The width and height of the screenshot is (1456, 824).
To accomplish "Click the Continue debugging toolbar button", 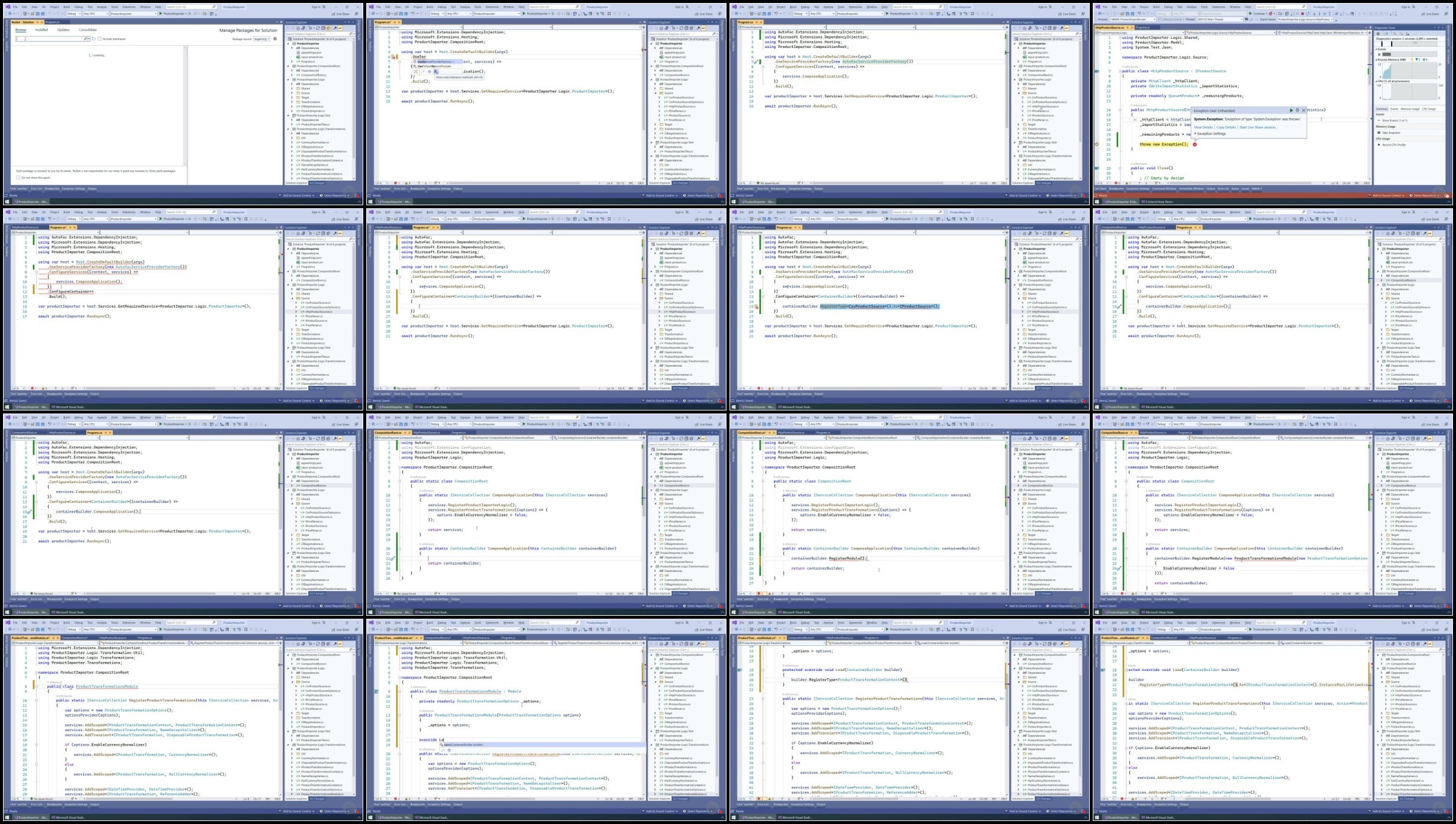I will point(1256,14).
